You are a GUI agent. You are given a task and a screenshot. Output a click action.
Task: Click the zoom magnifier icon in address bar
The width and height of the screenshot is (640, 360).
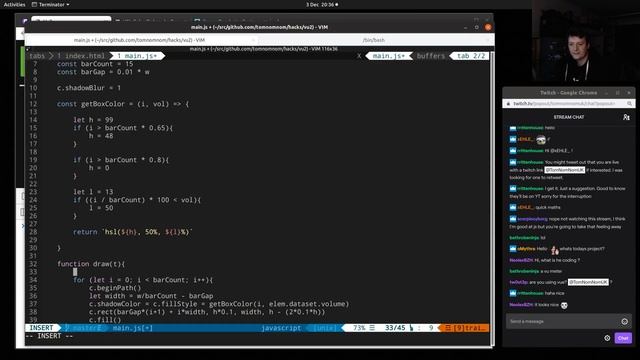coord(629,104)
